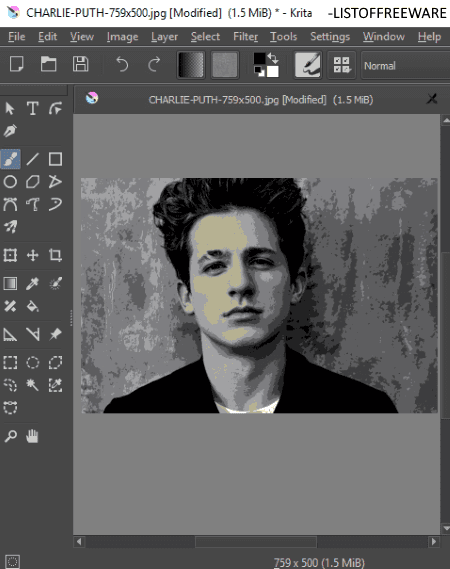Screen dimensions: 450x569
Task: Pick the Rectangular Selection tool
Action: [10, 362]
